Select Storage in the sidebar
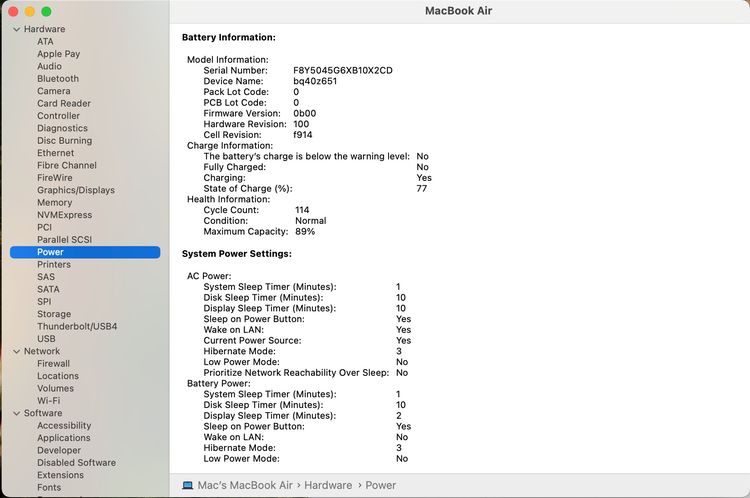The width and height of the screenshot is (750, 498). click(x=54, y=315)
